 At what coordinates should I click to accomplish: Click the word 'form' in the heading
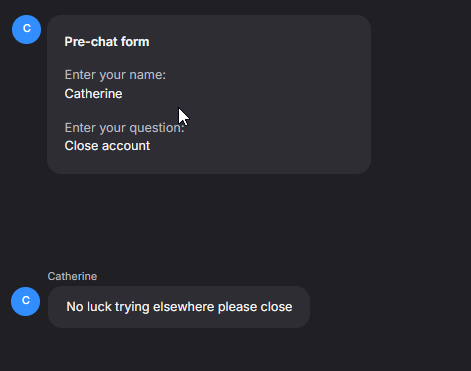coord(135,42)
